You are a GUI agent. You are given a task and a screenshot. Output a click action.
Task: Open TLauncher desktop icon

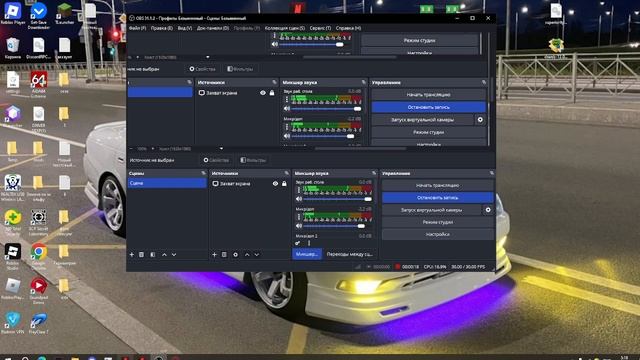click(x=64, y=14)
